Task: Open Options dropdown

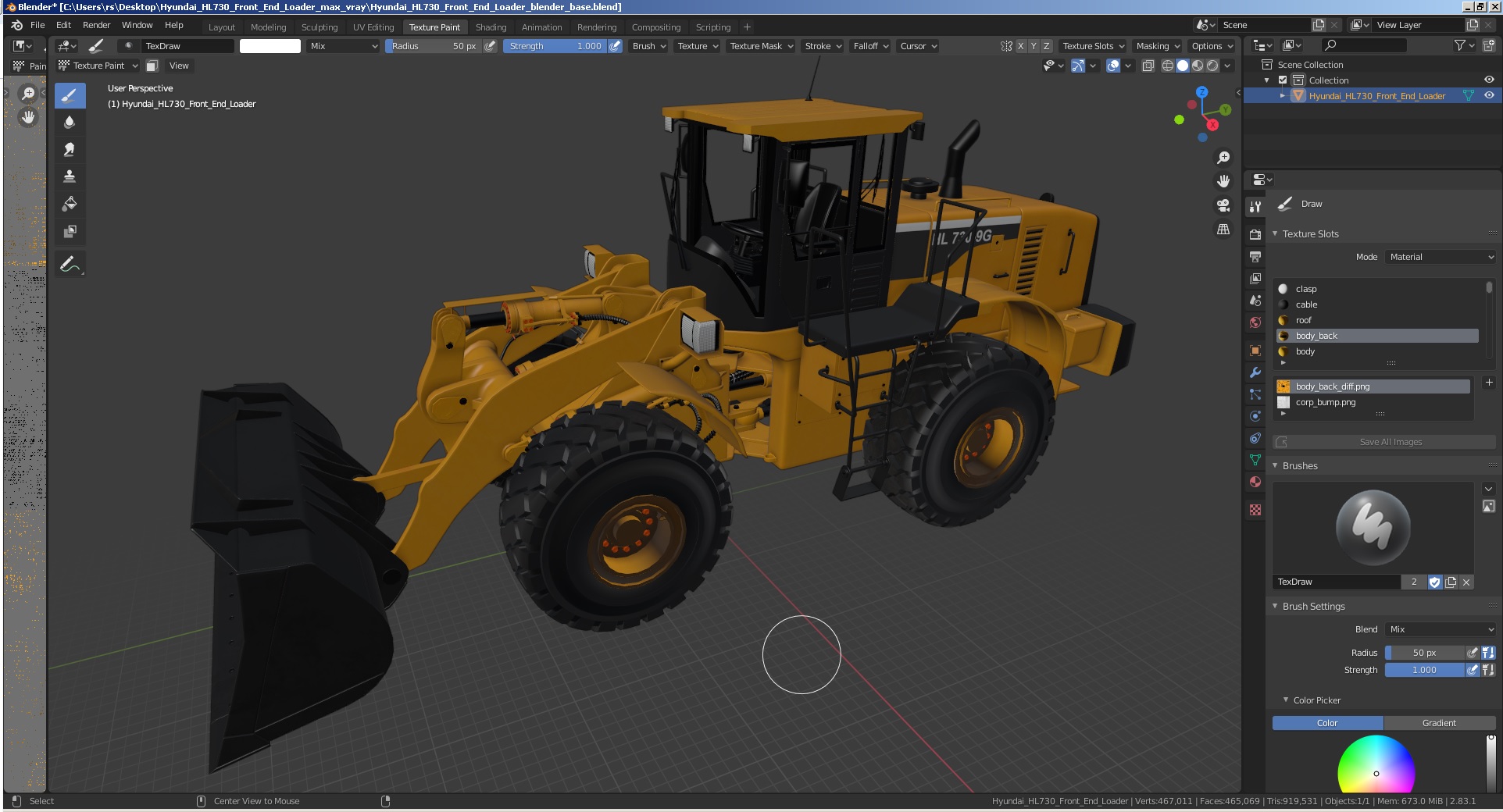Action: coord(1212,46)
